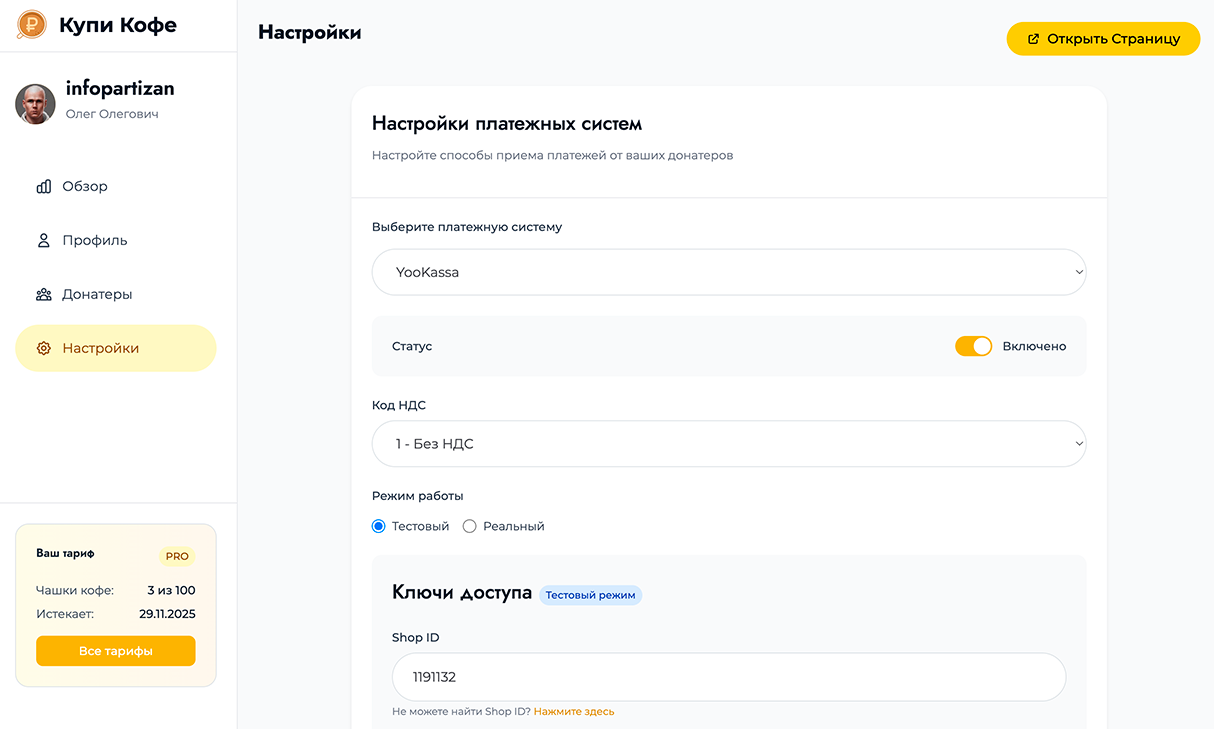This screenshot has width=1214, height=729.
Task: Click the Настройки gear icon
Action: pos(44,348)
